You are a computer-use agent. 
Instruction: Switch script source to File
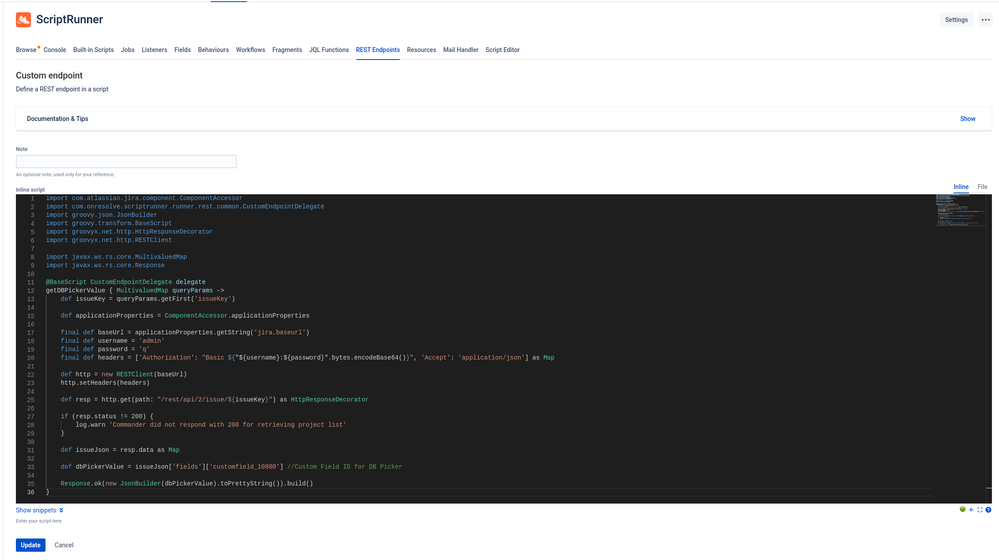[x=982, y=187]
